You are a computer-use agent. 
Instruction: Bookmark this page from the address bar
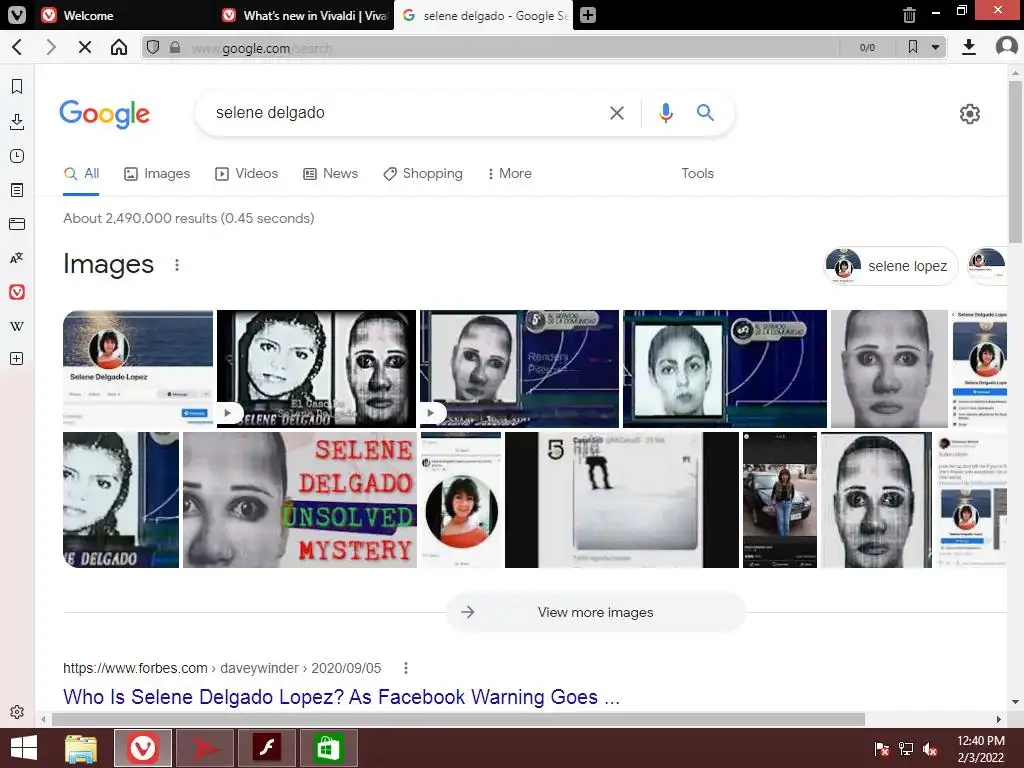pos(913,47)
